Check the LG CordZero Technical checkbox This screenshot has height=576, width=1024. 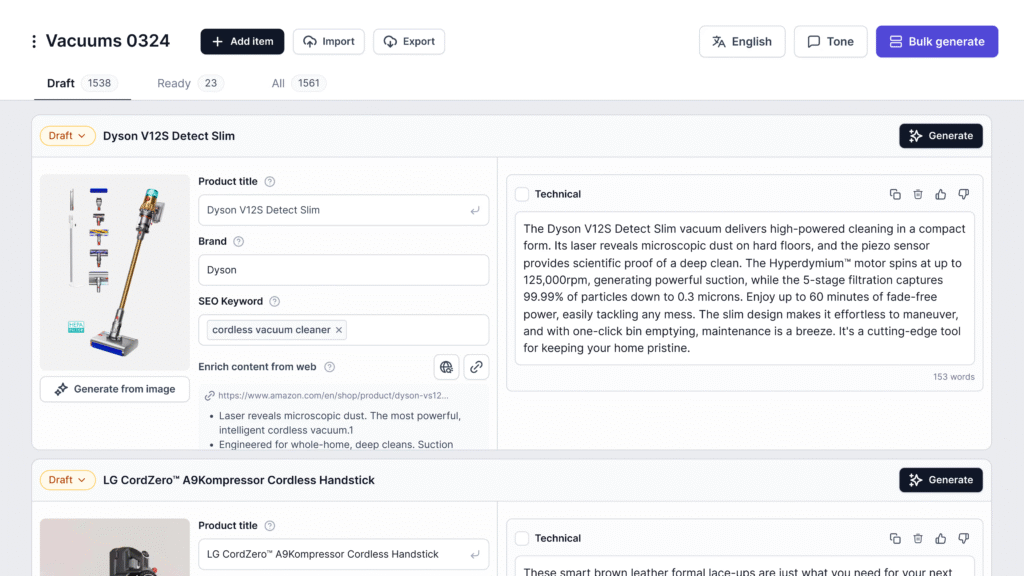pos(522,538)
